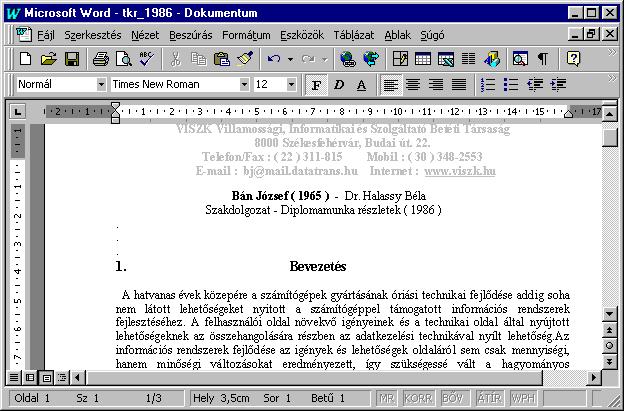This screenshot has height=411, width=624.
Task: Run the ABC spelling check icon
Action: pos(146,59)
